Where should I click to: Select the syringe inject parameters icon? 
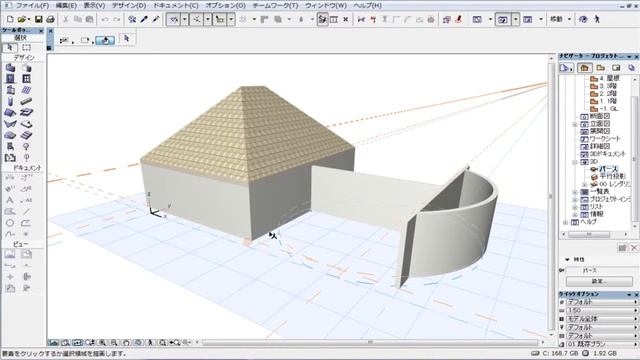156,19
